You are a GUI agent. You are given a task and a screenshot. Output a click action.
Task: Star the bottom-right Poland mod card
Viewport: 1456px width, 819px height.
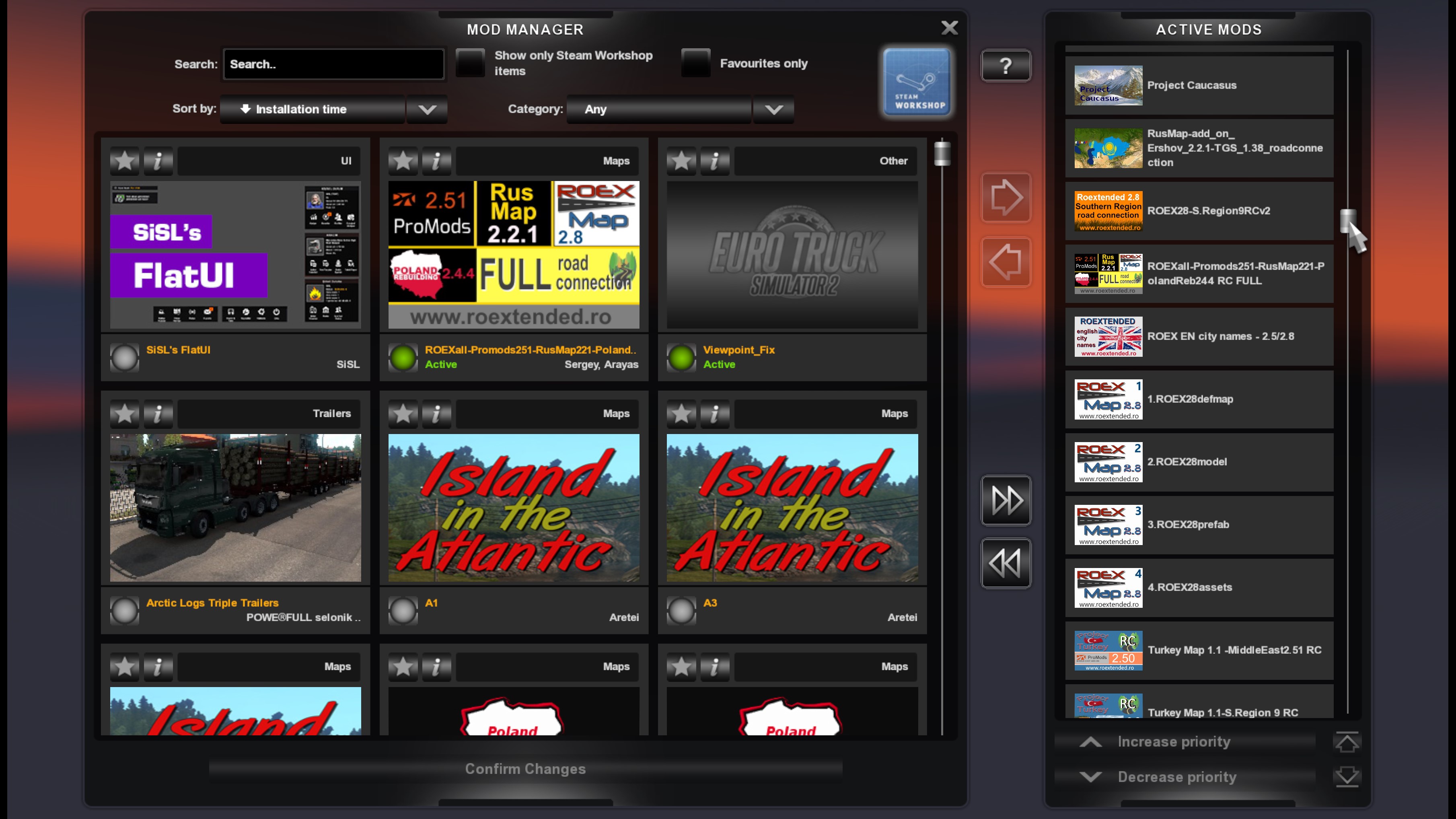[x=681, y=667]
